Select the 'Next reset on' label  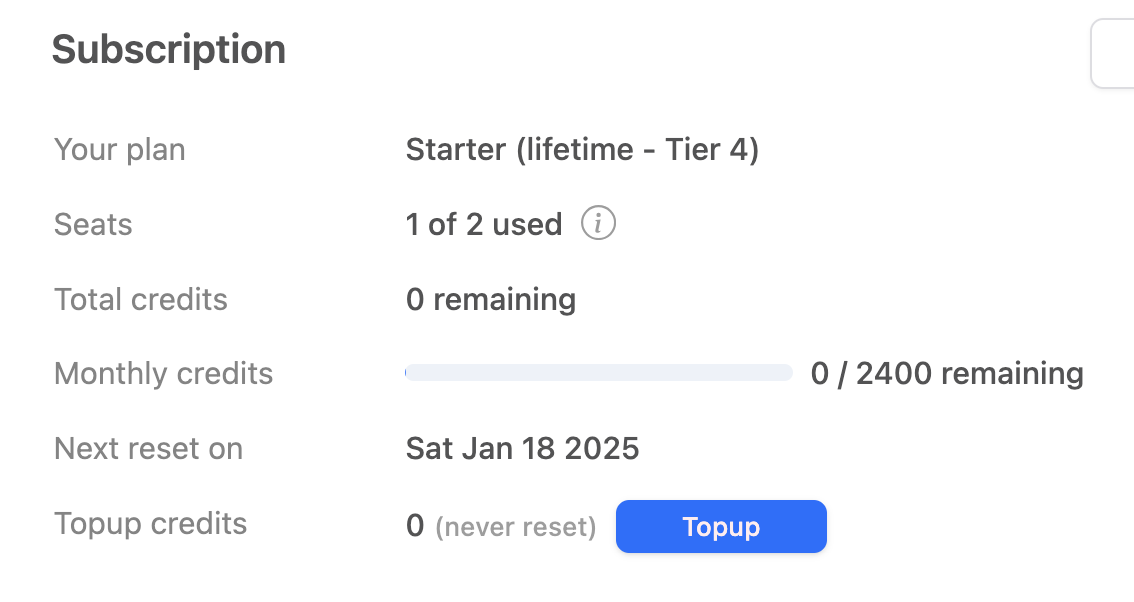(148, 449)
